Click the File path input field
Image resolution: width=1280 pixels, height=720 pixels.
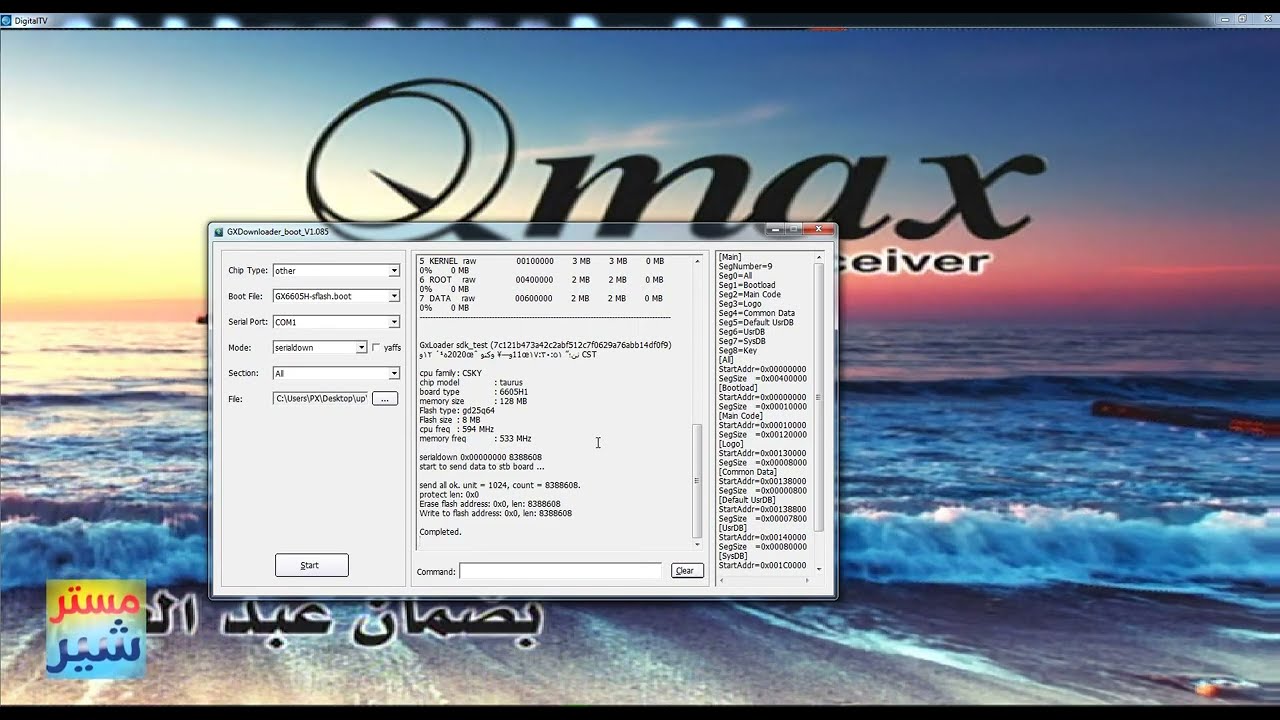point(320,398)
